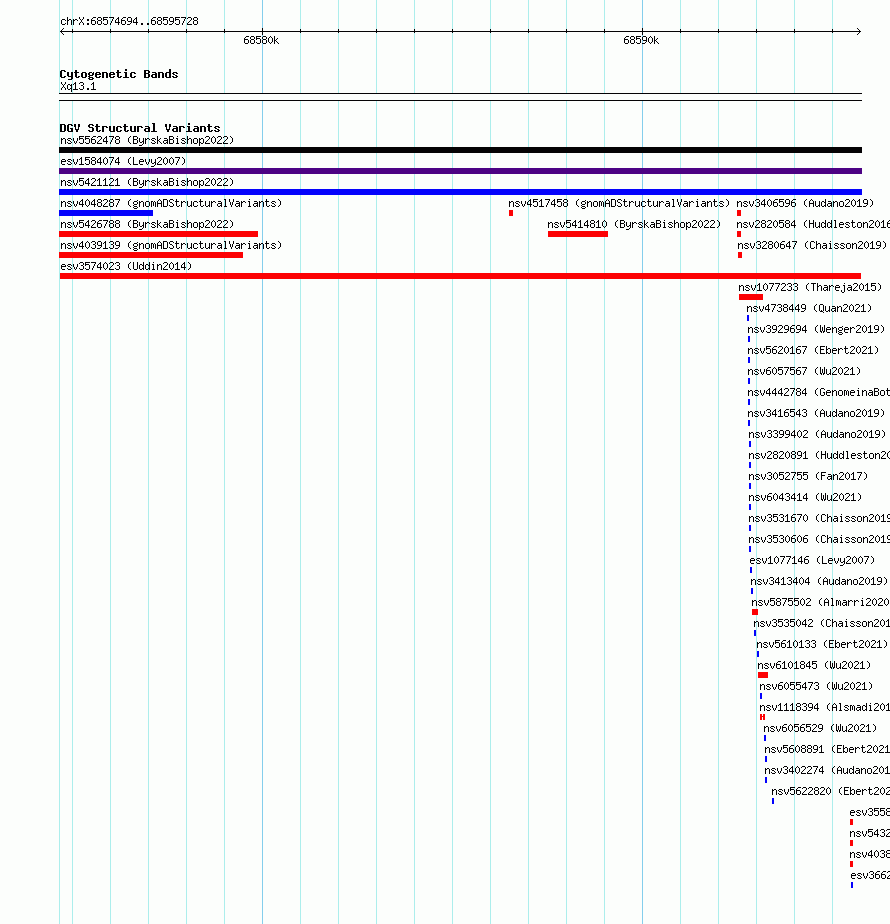The width and height of the screenshot is (890, 924).
Task: Click nsv3052755 (Fan2017) label
Action: [x=808, y=476]
